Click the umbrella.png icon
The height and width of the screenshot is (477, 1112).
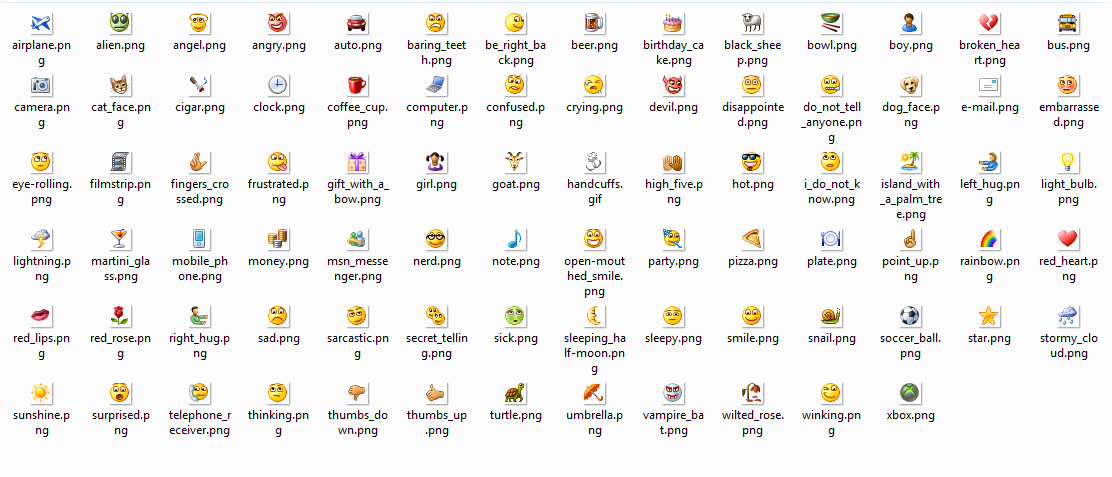click(594, 393)
